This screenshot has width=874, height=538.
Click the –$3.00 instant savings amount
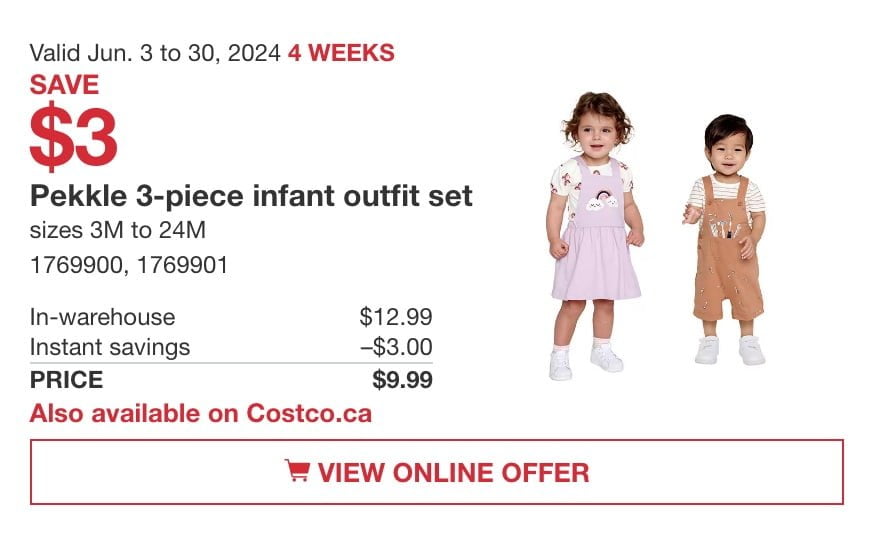(396, 347)
